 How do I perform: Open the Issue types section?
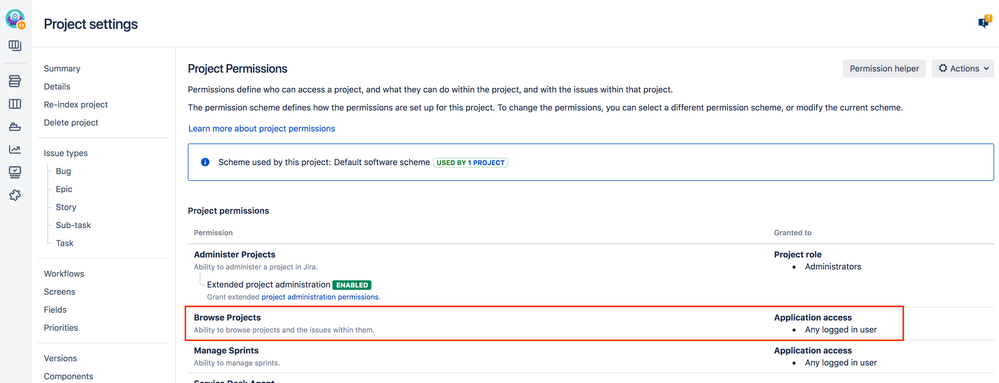[x=66, y=153]
